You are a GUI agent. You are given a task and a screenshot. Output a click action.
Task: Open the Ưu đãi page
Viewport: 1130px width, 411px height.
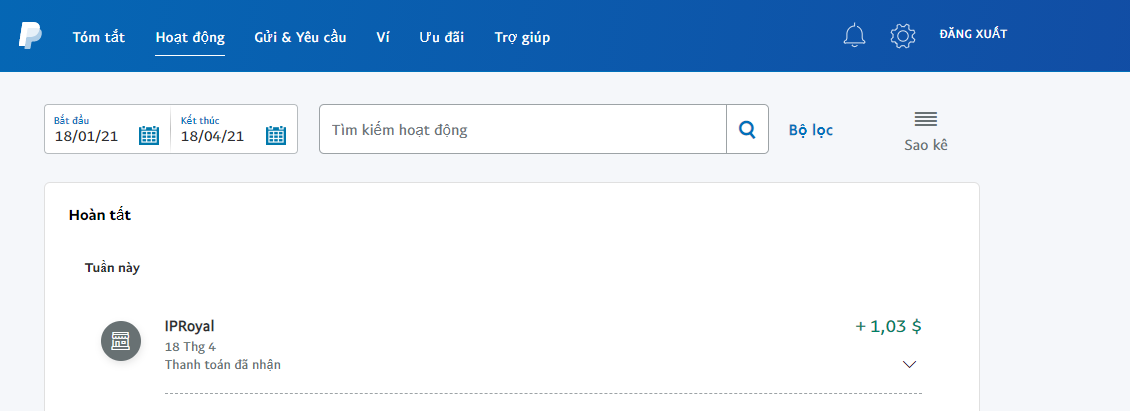click(442, 38)
